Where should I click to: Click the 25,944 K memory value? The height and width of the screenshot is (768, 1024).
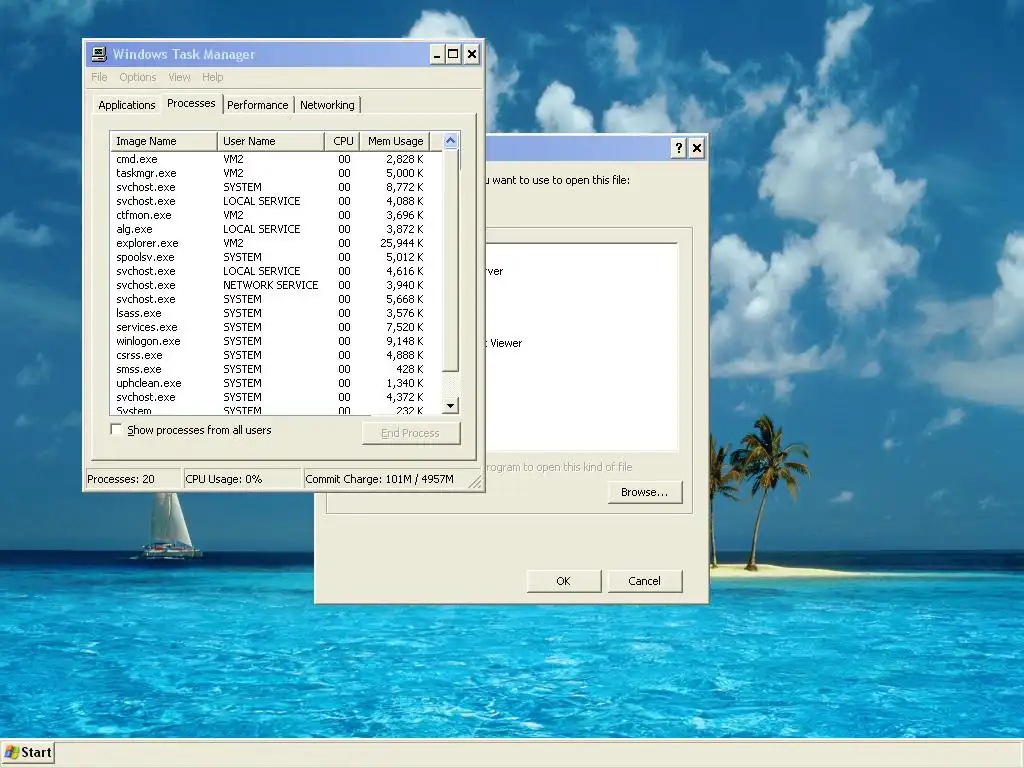coord(402,243)
